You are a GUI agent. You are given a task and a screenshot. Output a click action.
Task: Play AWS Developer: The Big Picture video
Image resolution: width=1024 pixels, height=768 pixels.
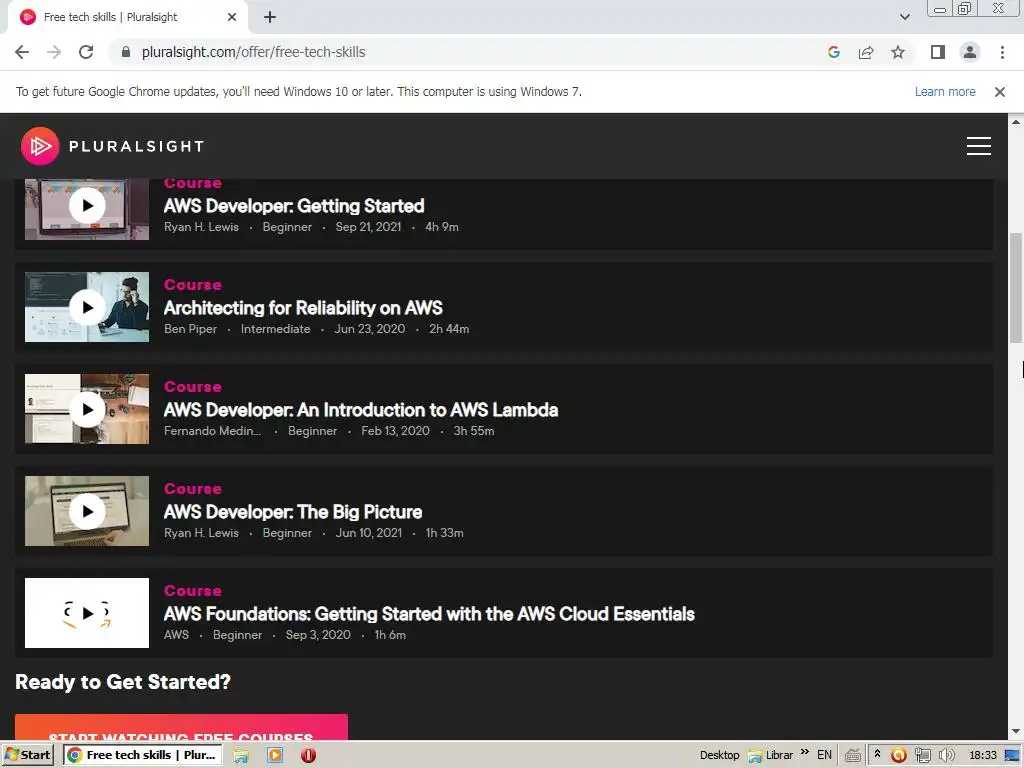(87, 511)
